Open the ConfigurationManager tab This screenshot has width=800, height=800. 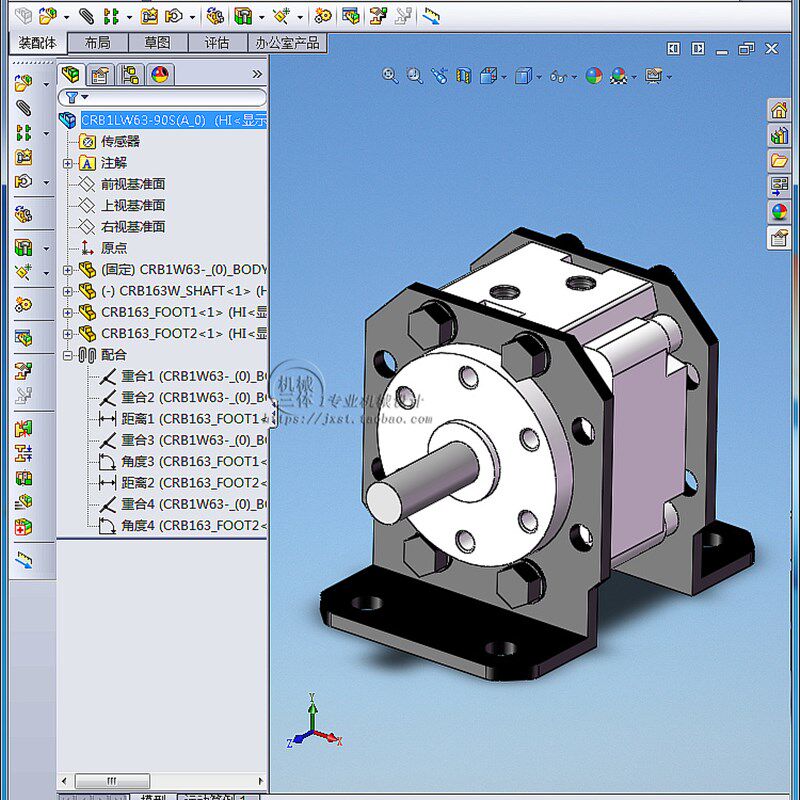[130, 76]
